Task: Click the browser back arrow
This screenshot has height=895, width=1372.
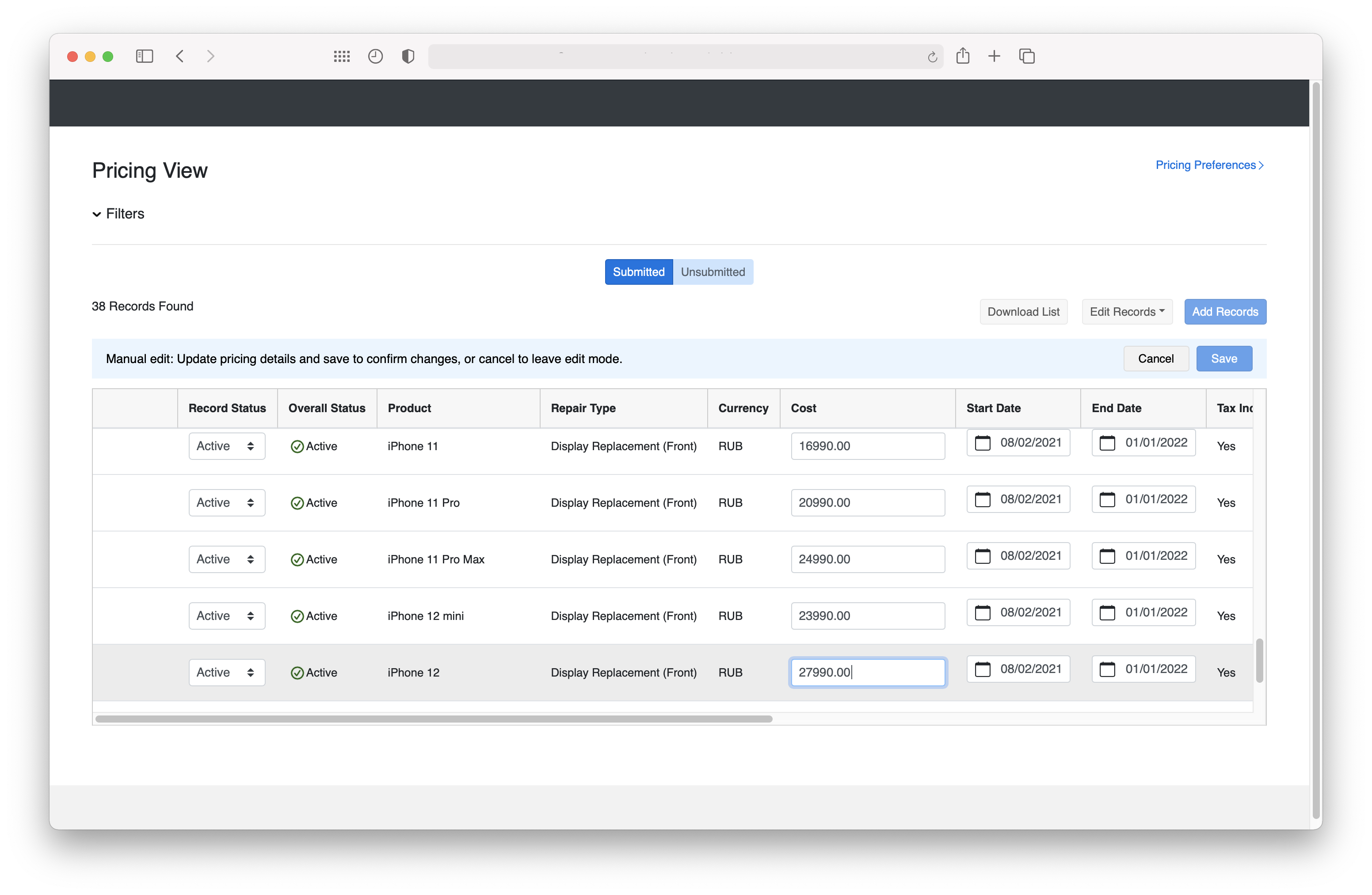Action: (x=180, y=56)
